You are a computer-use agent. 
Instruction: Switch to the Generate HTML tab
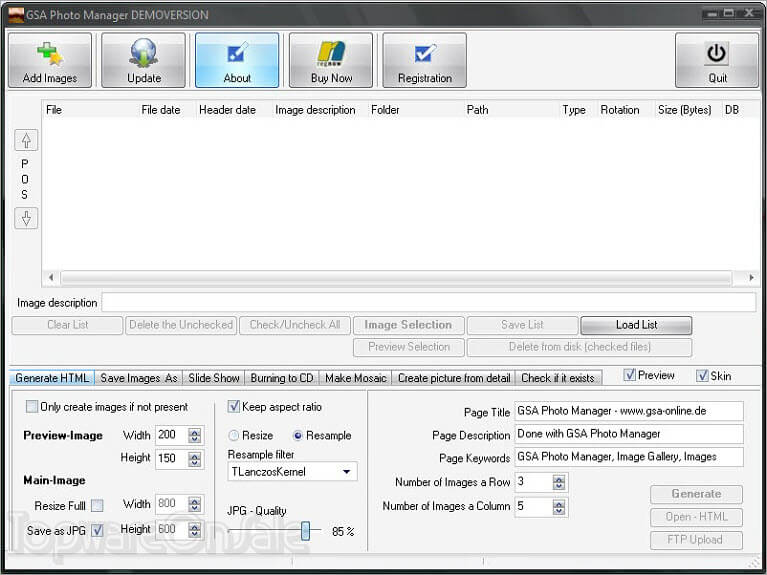[52, 378]
